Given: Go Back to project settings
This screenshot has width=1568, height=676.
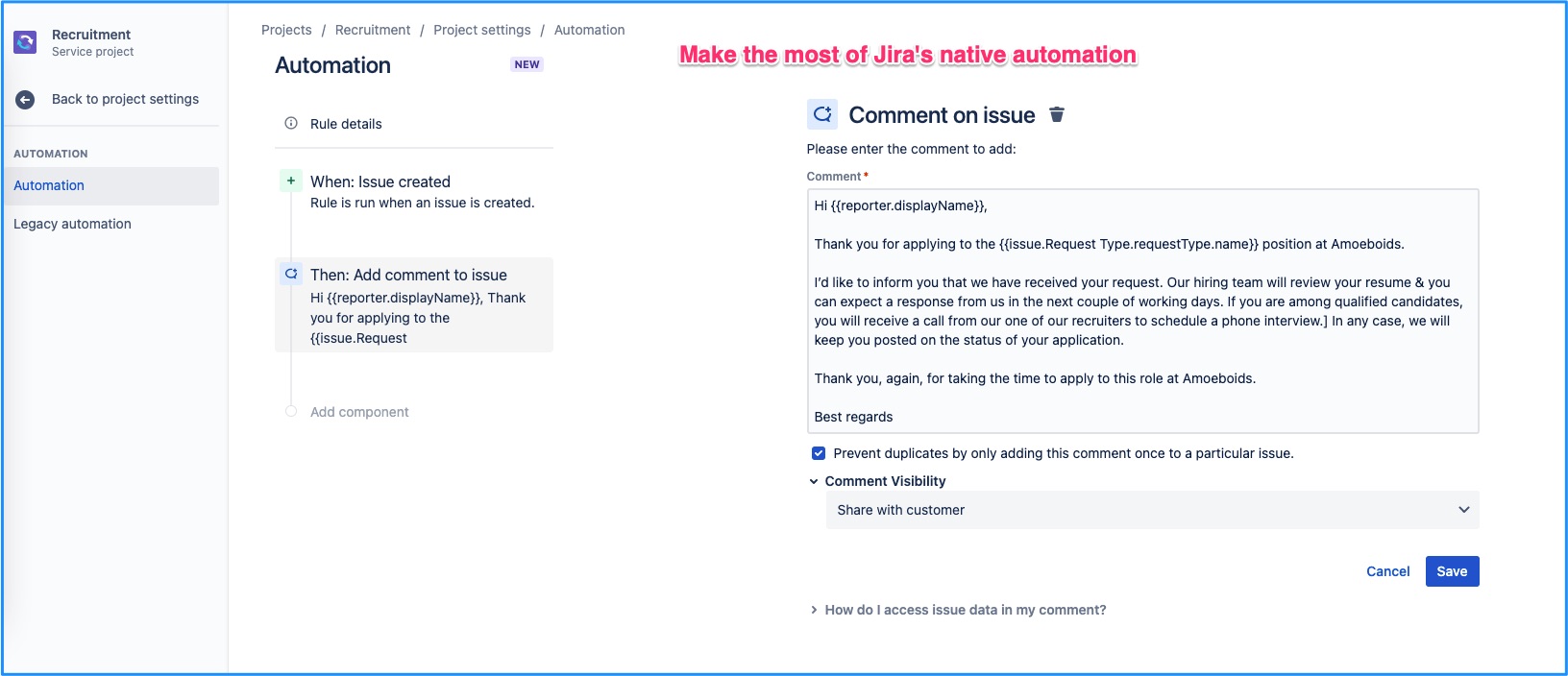Looking at the screenshot, I should click(x=125, y=99).
